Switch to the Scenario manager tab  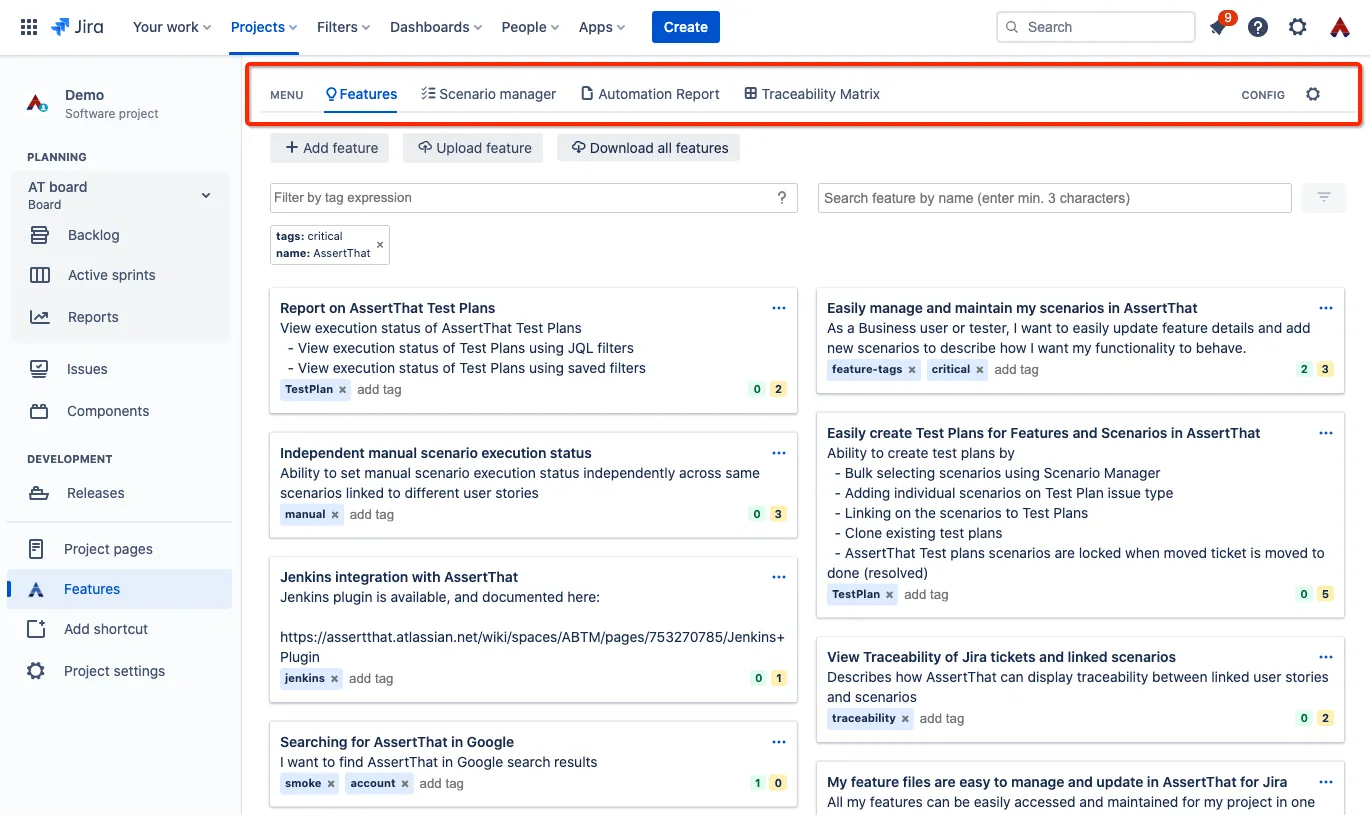pos(488,94)
